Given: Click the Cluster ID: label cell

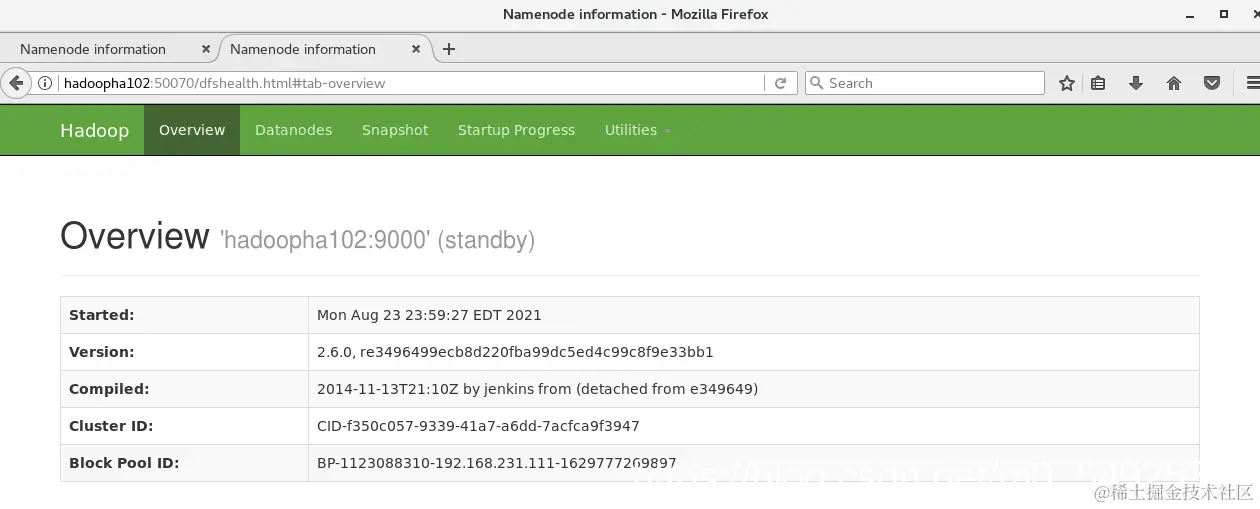Looking at the screenshot, I should point(184,426).
